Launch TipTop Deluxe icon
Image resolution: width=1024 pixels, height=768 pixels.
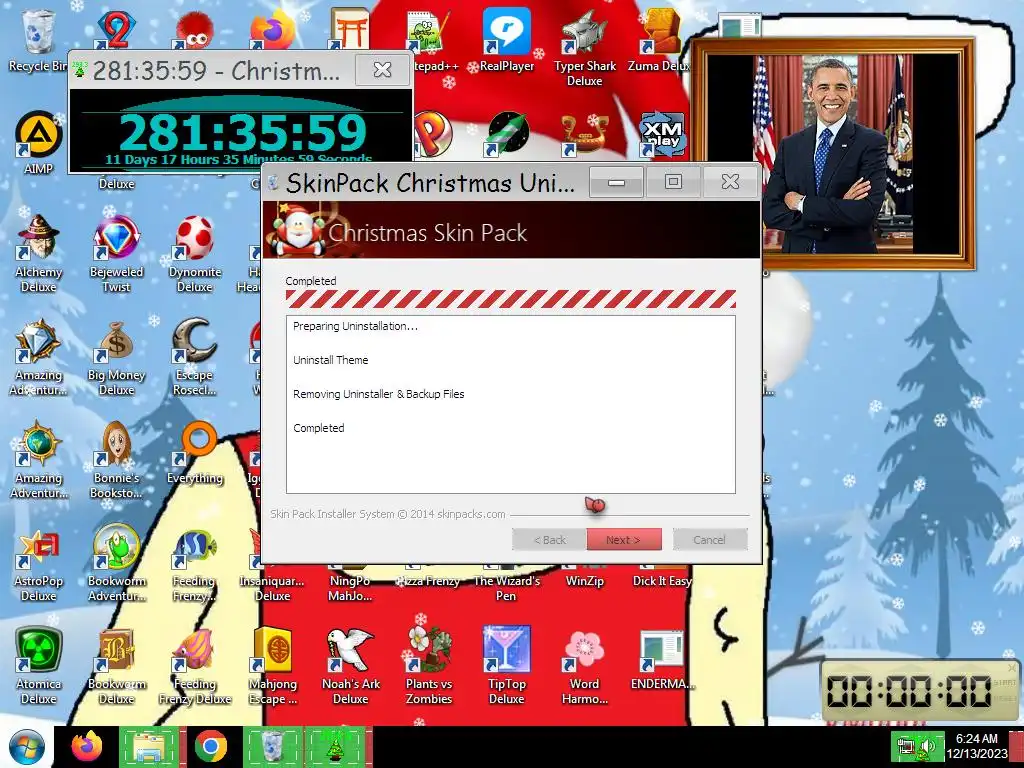point(506,666)
